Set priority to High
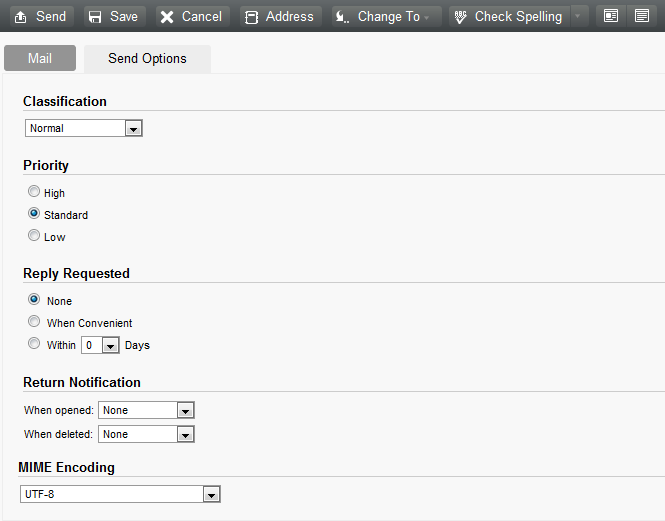 34,192
